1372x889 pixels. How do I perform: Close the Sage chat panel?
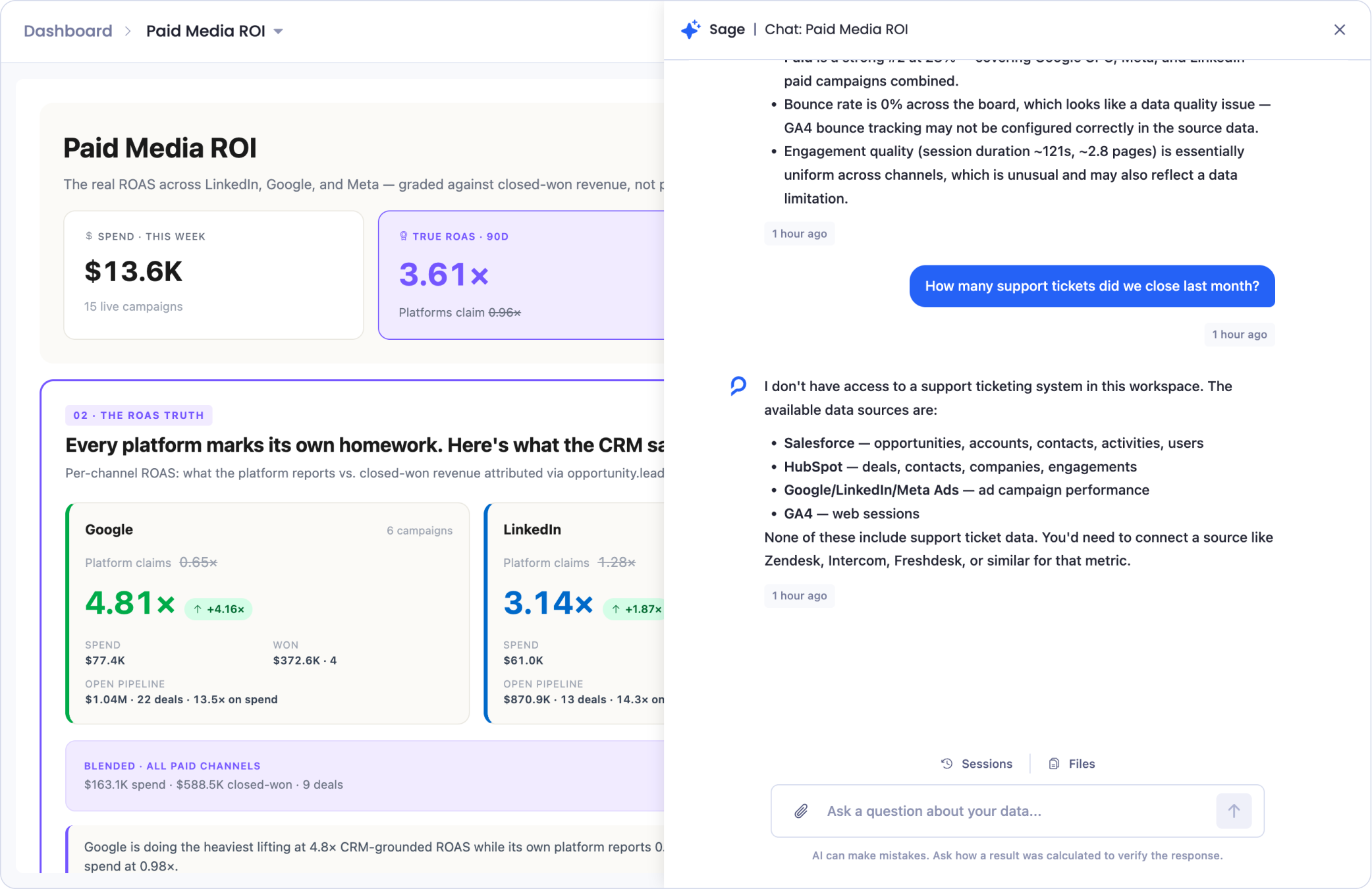[1339, 30]
